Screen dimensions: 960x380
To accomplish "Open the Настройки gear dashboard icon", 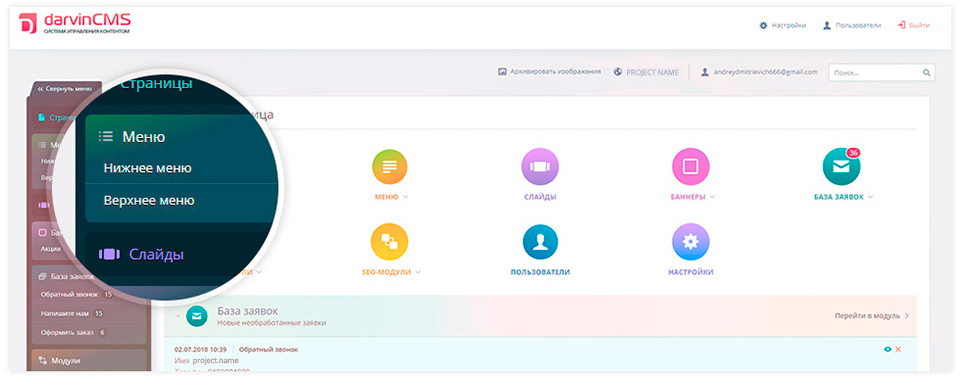I will click(x=691, y=242).
